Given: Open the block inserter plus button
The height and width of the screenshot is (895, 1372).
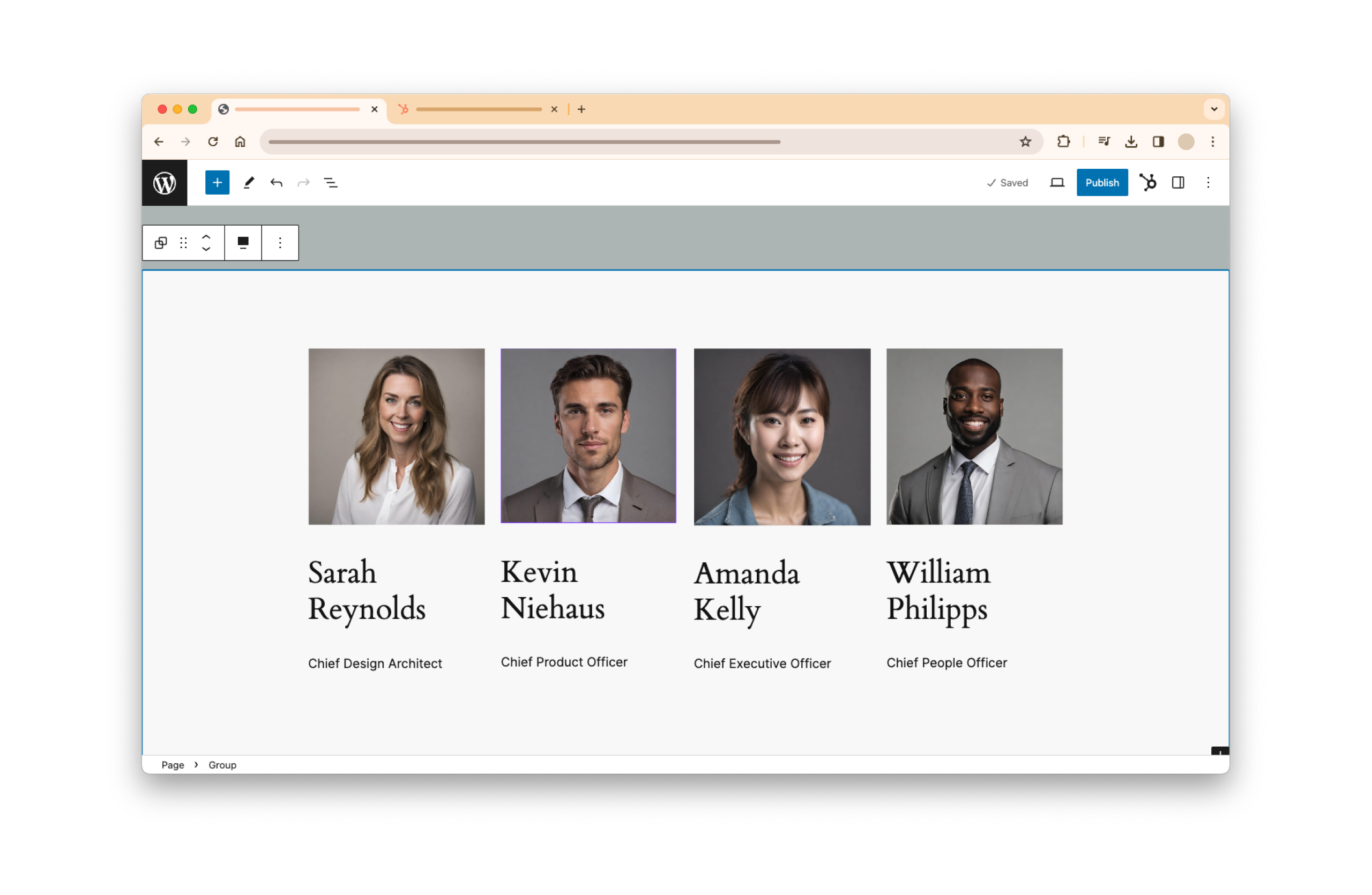Looking at the screenshot, I should click(x=218, y=183).
